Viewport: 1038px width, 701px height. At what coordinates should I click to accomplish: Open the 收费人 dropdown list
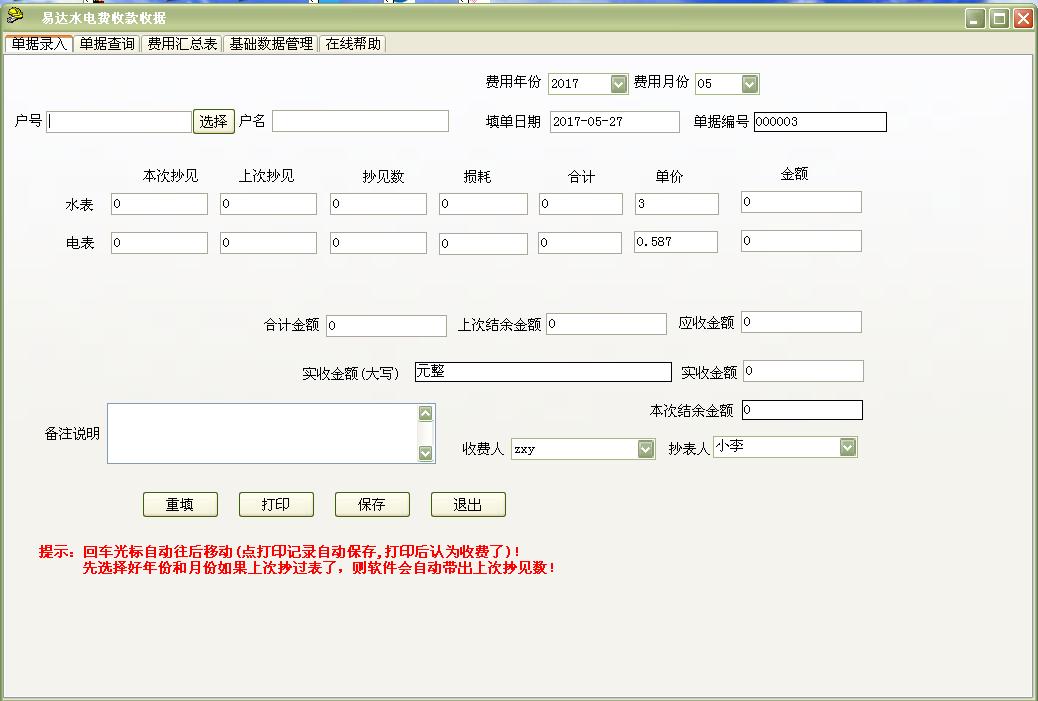click(647, 447)
